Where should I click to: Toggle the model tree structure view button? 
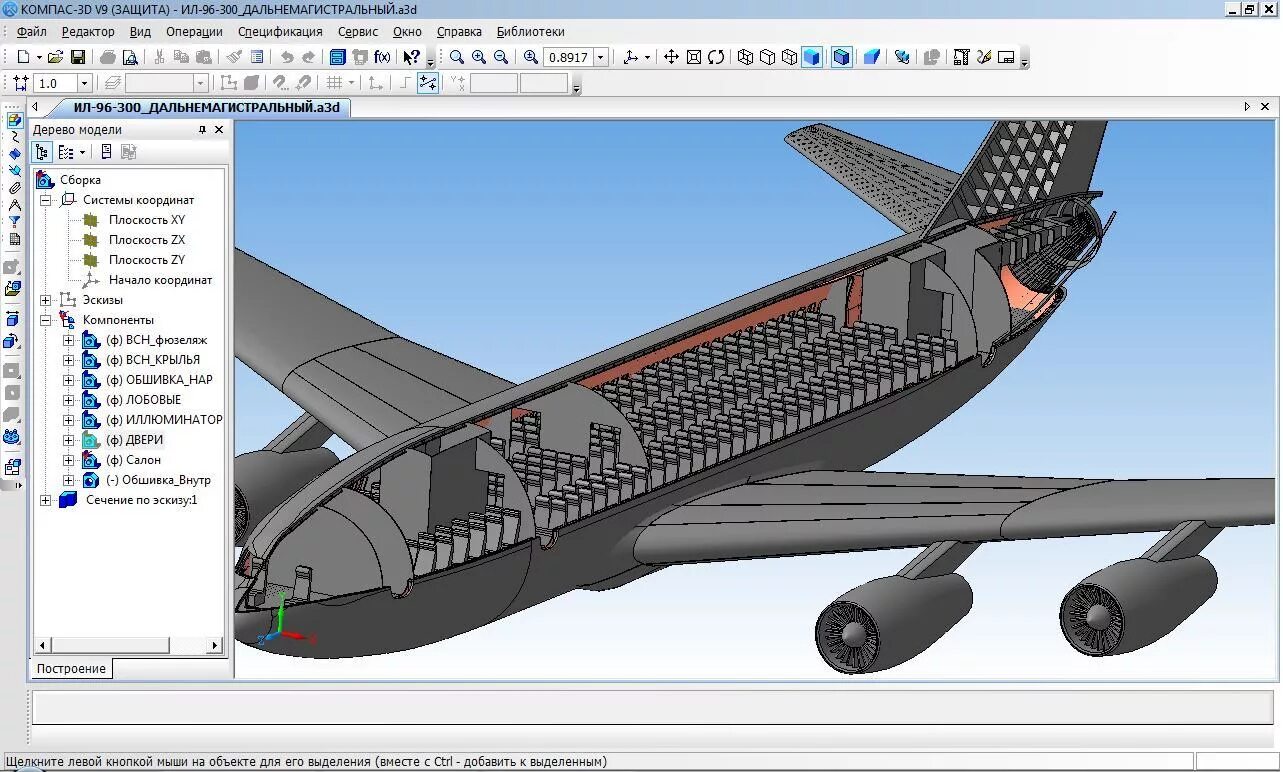(42, 152)
